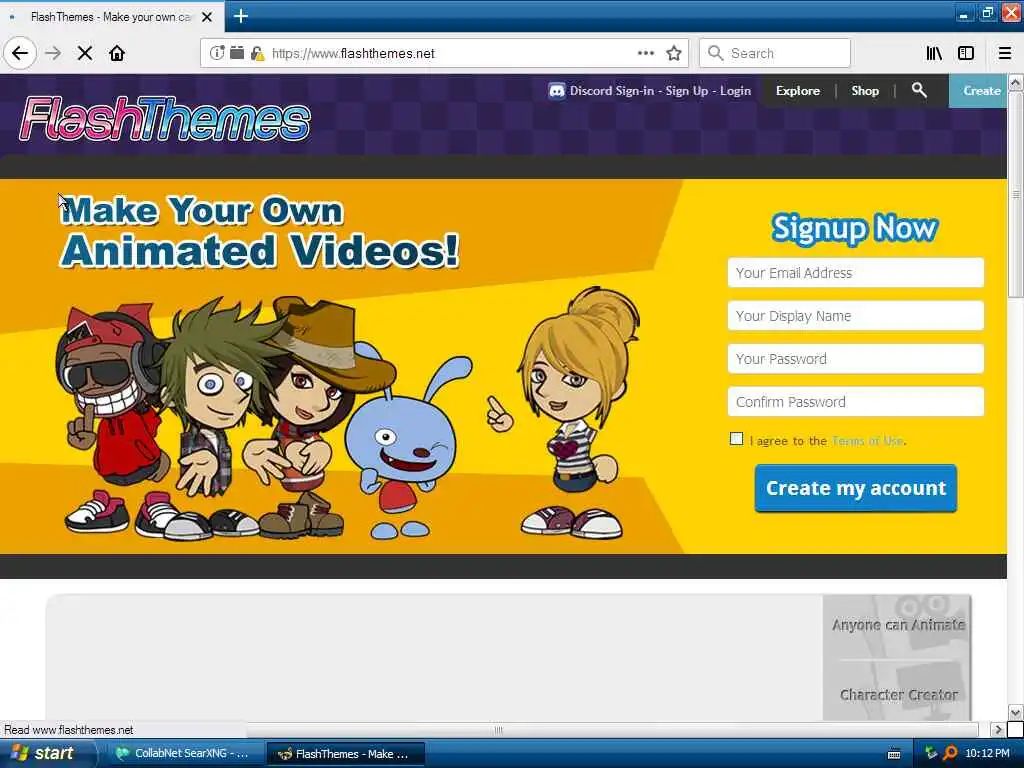The width and height of the screenshot is (1024, 768).
Task: Click the taskbar clock showing 10:12 PM
Action: point(987,754)
